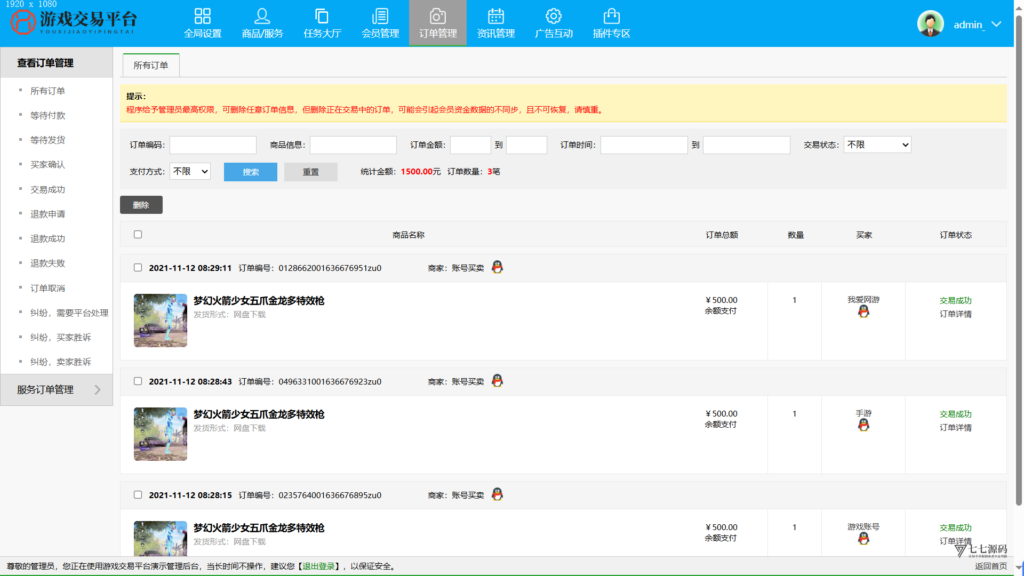Click the vertical page scrollbar
Screen dimensions: 1024x576
(1019, 261)
